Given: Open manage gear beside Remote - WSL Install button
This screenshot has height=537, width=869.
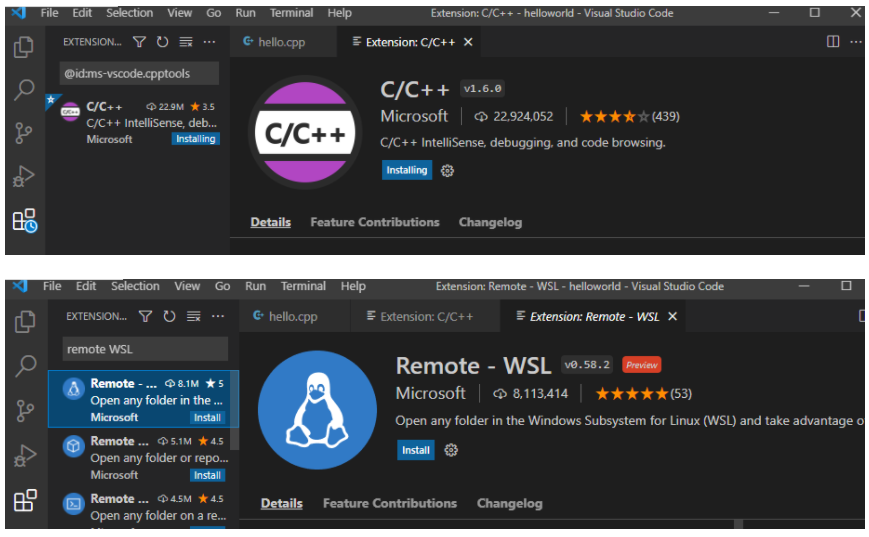Looking at the screenshot, I should pyautogui.click(x=451, y=450).
